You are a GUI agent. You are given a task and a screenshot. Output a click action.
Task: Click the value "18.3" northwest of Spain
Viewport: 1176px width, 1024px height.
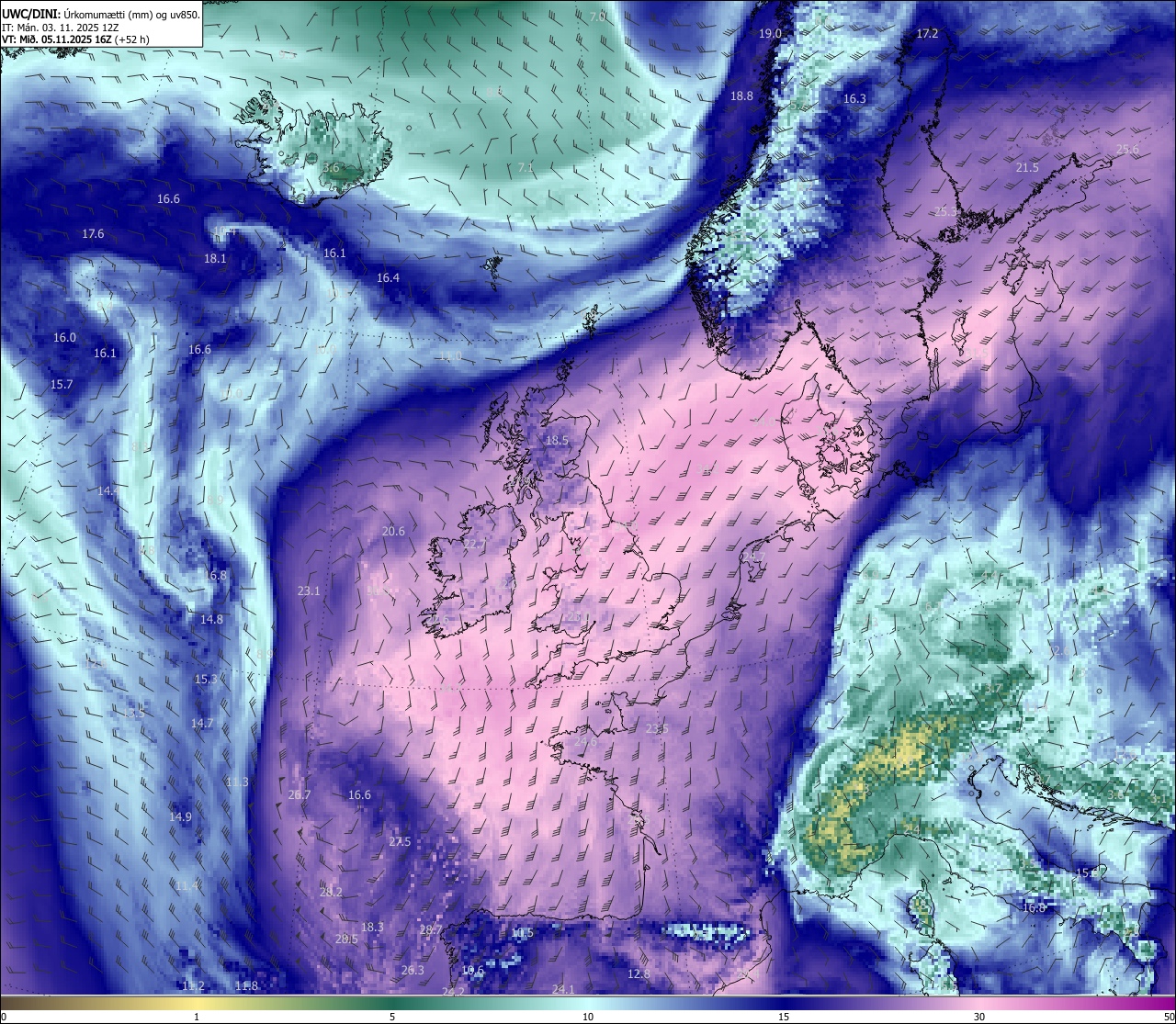click(372, 927)
